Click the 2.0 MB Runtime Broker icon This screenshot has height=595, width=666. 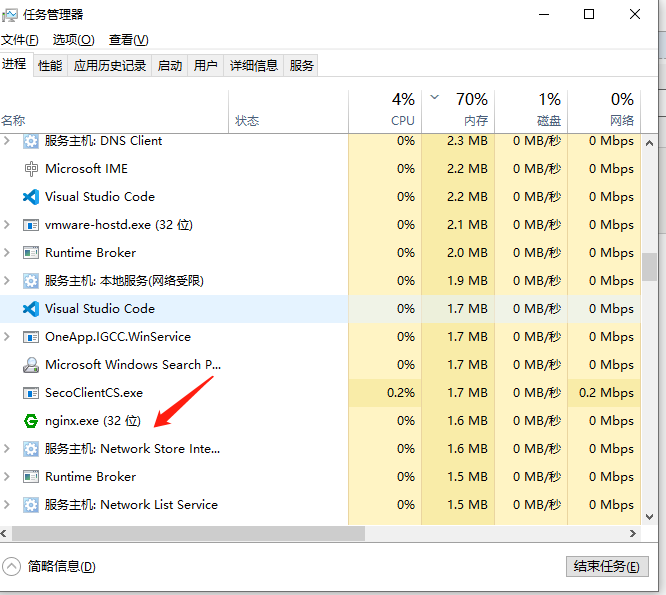click(x=31, y=253)
